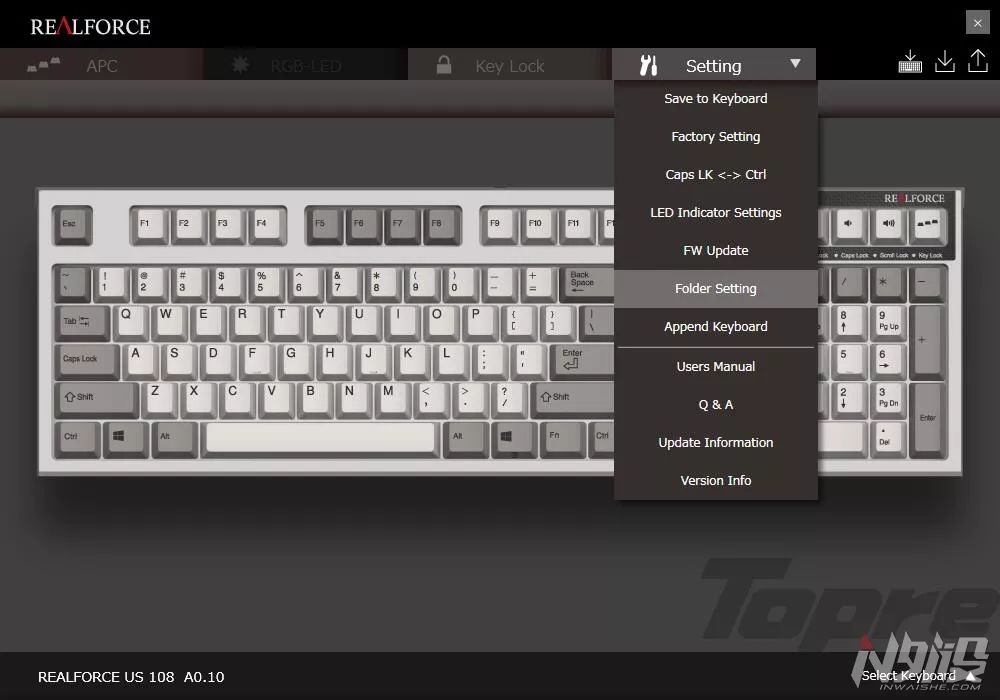Click the numpad Del key

(888, 438)
